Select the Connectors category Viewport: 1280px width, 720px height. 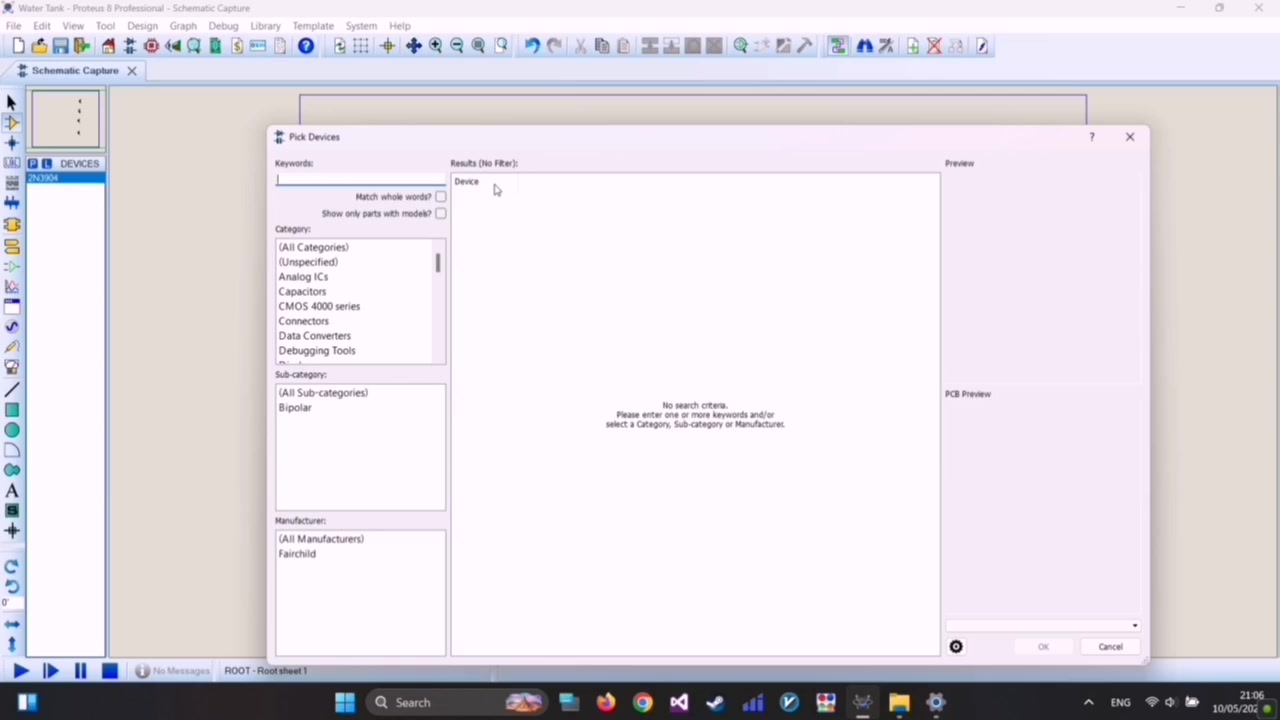pos(303,322)
